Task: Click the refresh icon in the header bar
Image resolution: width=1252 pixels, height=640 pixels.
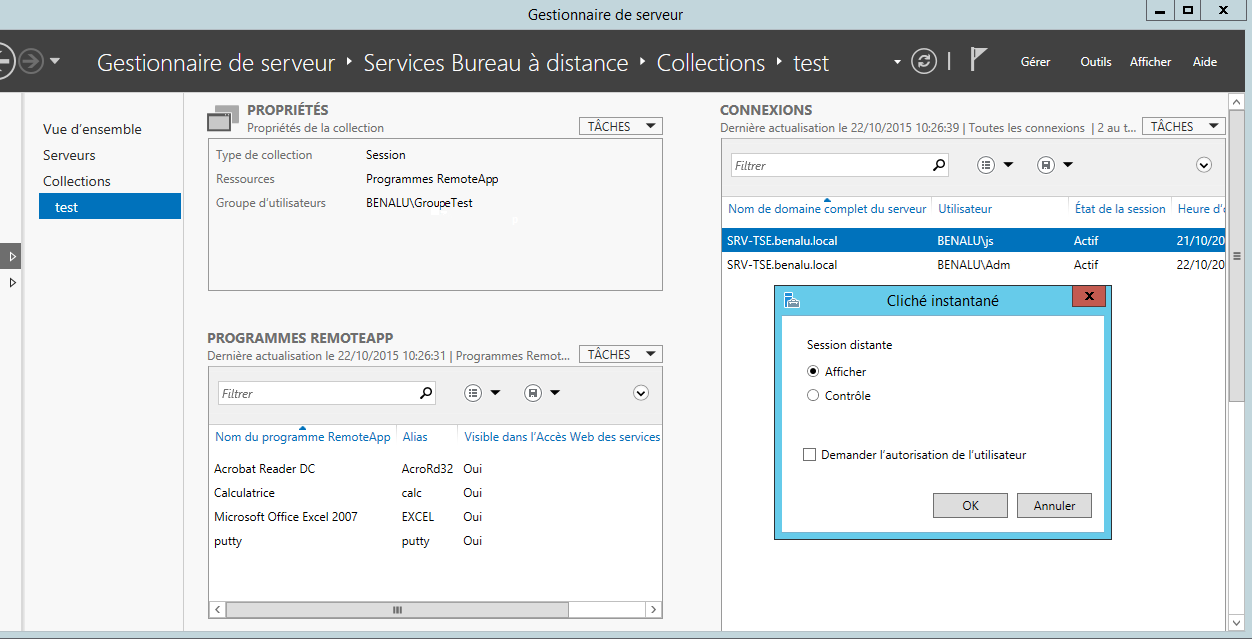Action: (924, 62)
